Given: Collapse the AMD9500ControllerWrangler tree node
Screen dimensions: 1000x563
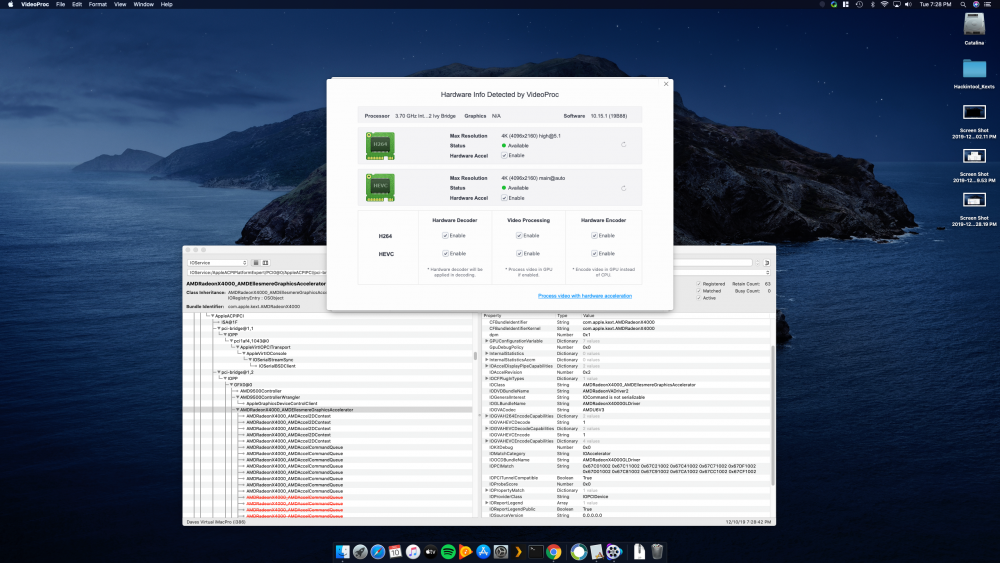Looking at the screenshot, I should click(237, 397).
